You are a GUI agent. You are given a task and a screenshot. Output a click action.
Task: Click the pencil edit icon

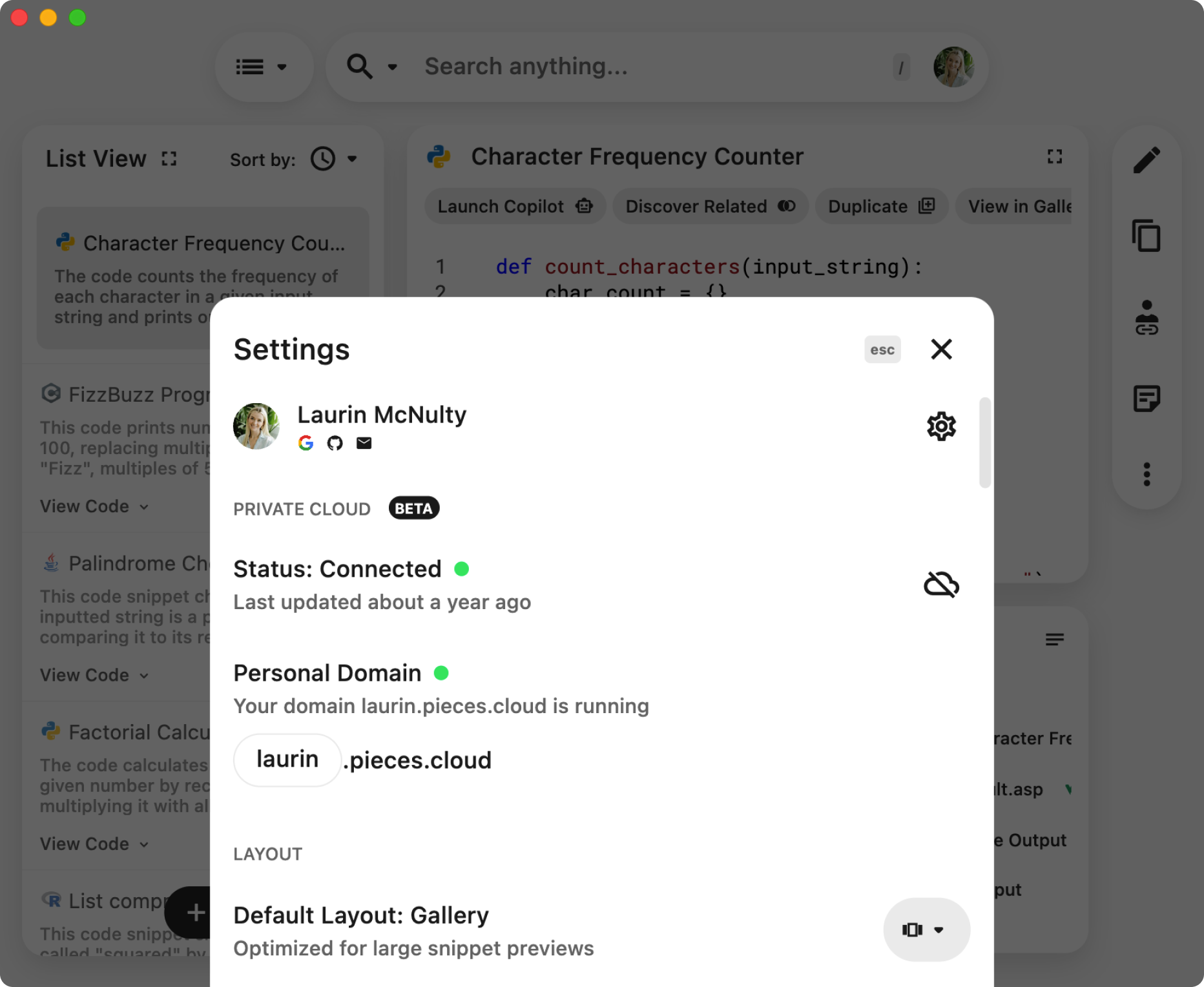point(1147,161)
